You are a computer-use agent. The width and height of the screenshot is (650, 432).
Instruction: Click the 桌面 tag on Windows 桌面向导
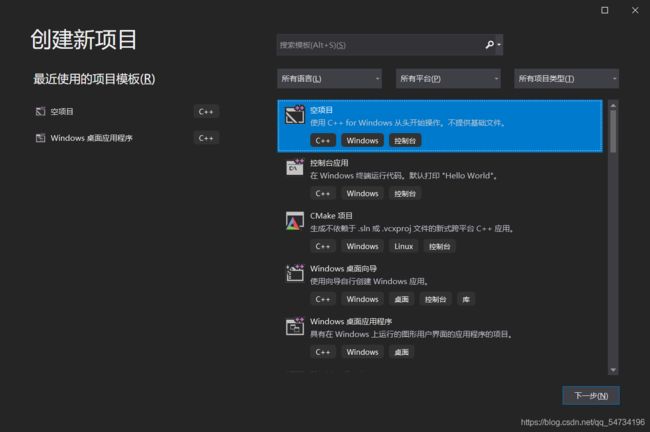401,299
